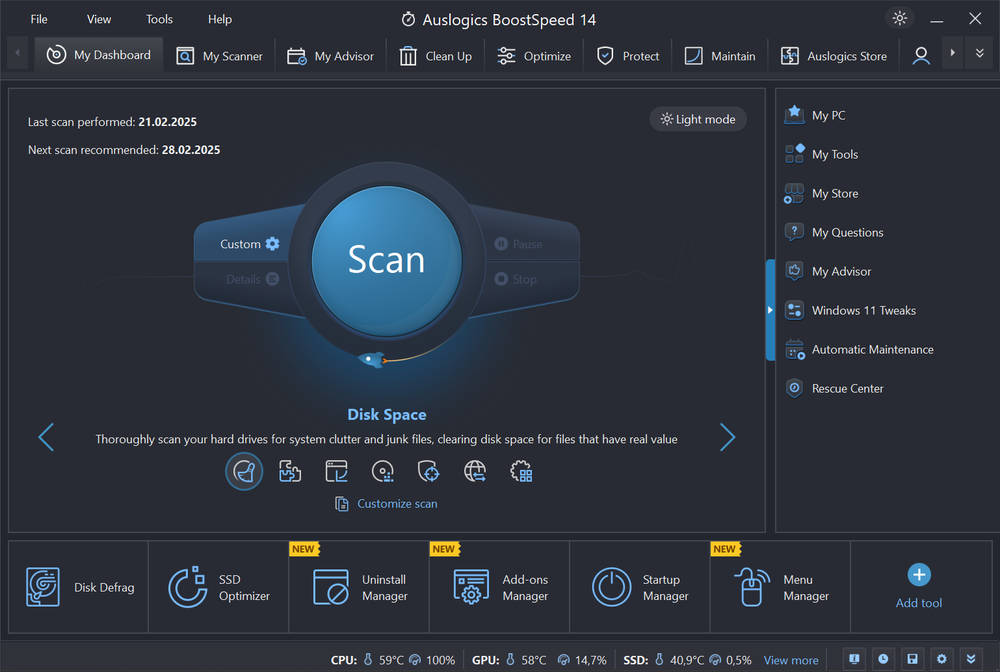Select the shield security scan icon

(429, 470)
